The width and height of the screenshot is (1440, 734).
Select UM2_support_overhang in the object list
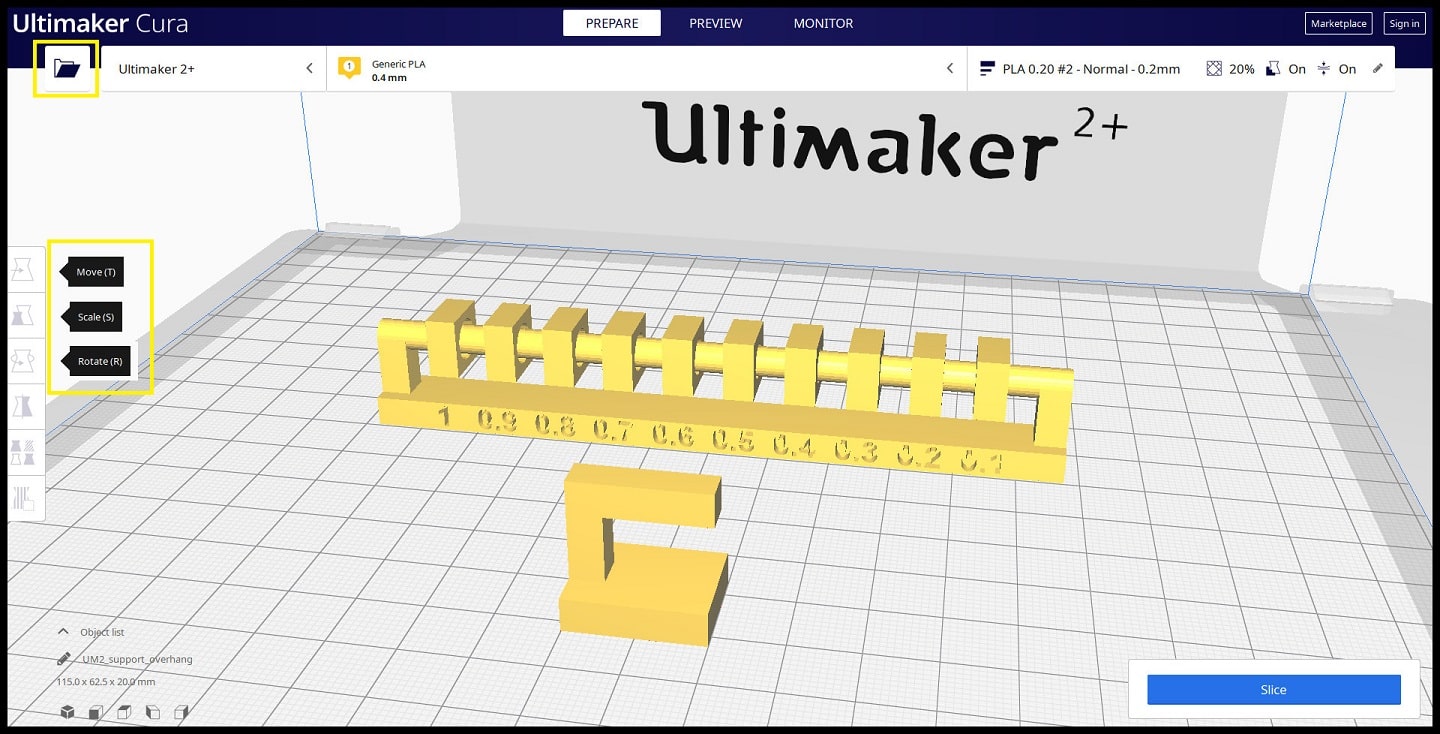coord(137,659)
